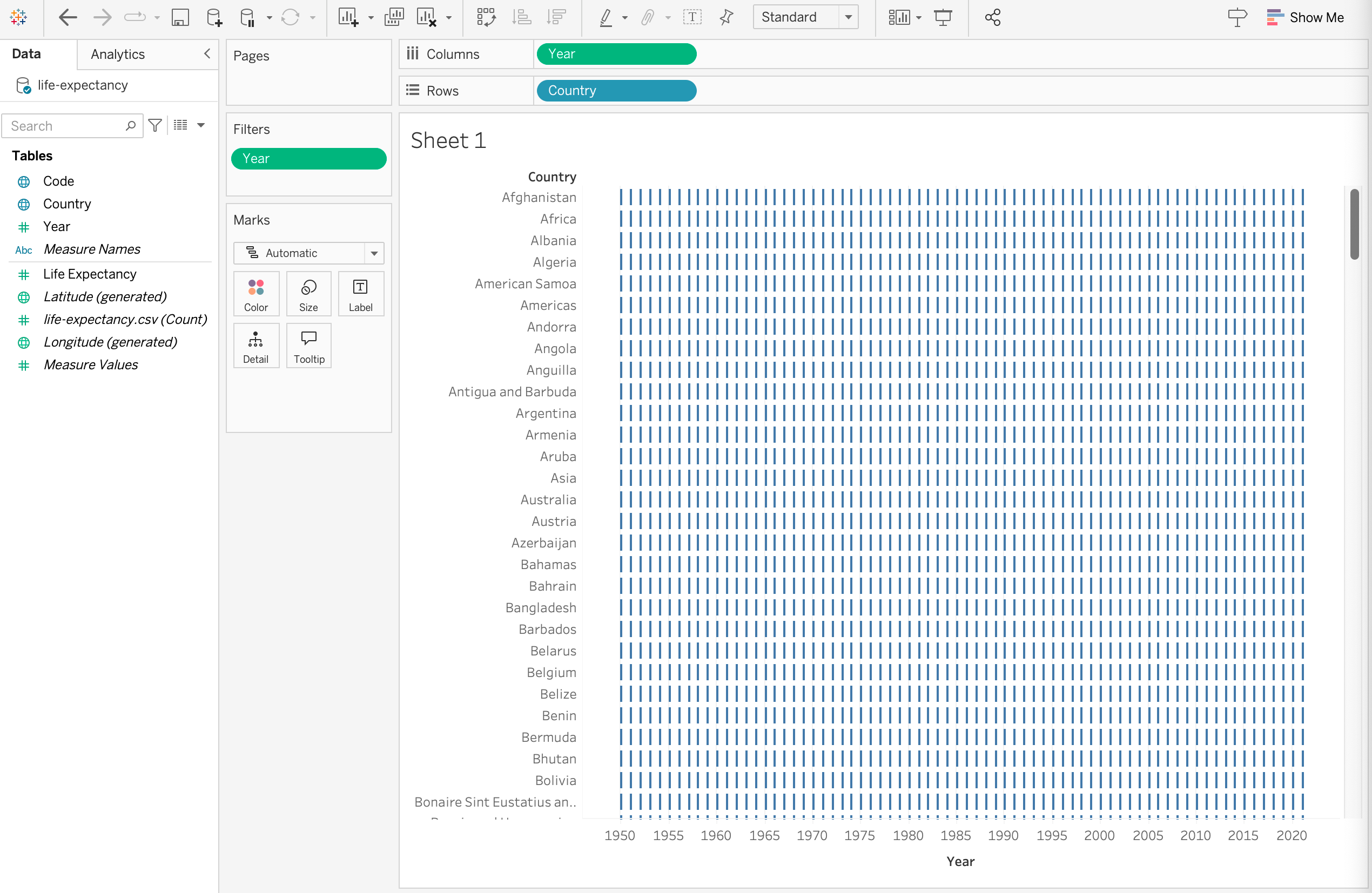Screen dimensions: 1372x893
Task: Click the Duplicate sheet icon
Action: point(394,17)
